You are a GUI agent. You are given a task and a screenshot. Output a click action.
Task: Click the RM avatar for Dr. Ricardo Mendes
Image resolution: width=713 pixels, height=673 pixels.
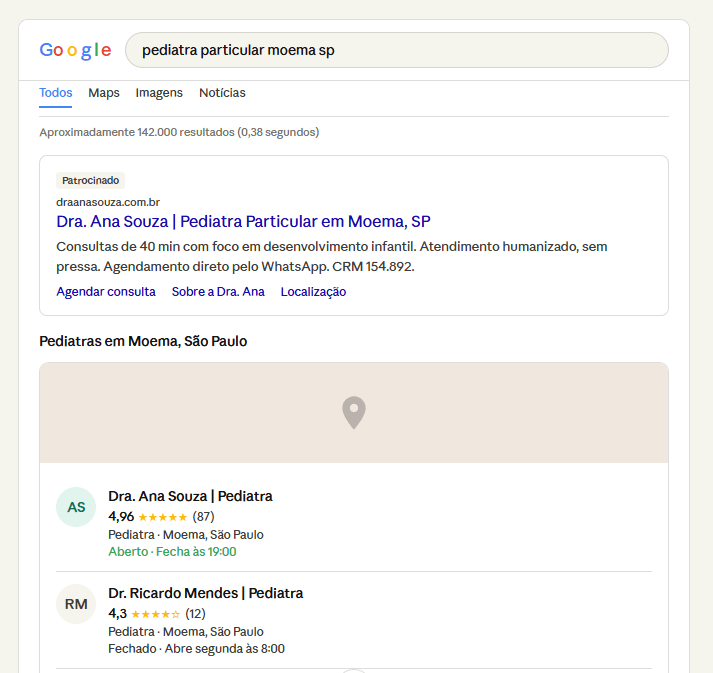(x=76, y=604)
